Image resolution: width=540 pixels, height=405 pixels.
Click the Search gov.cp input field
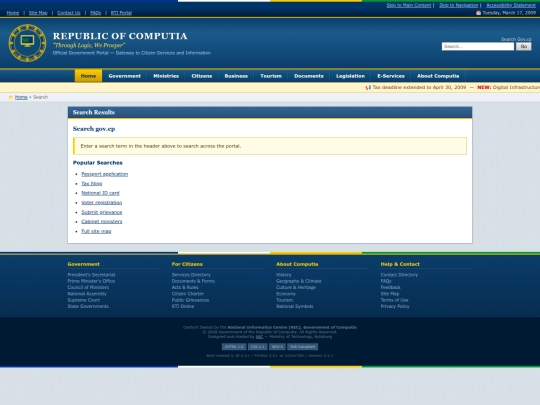pos(478,46)
